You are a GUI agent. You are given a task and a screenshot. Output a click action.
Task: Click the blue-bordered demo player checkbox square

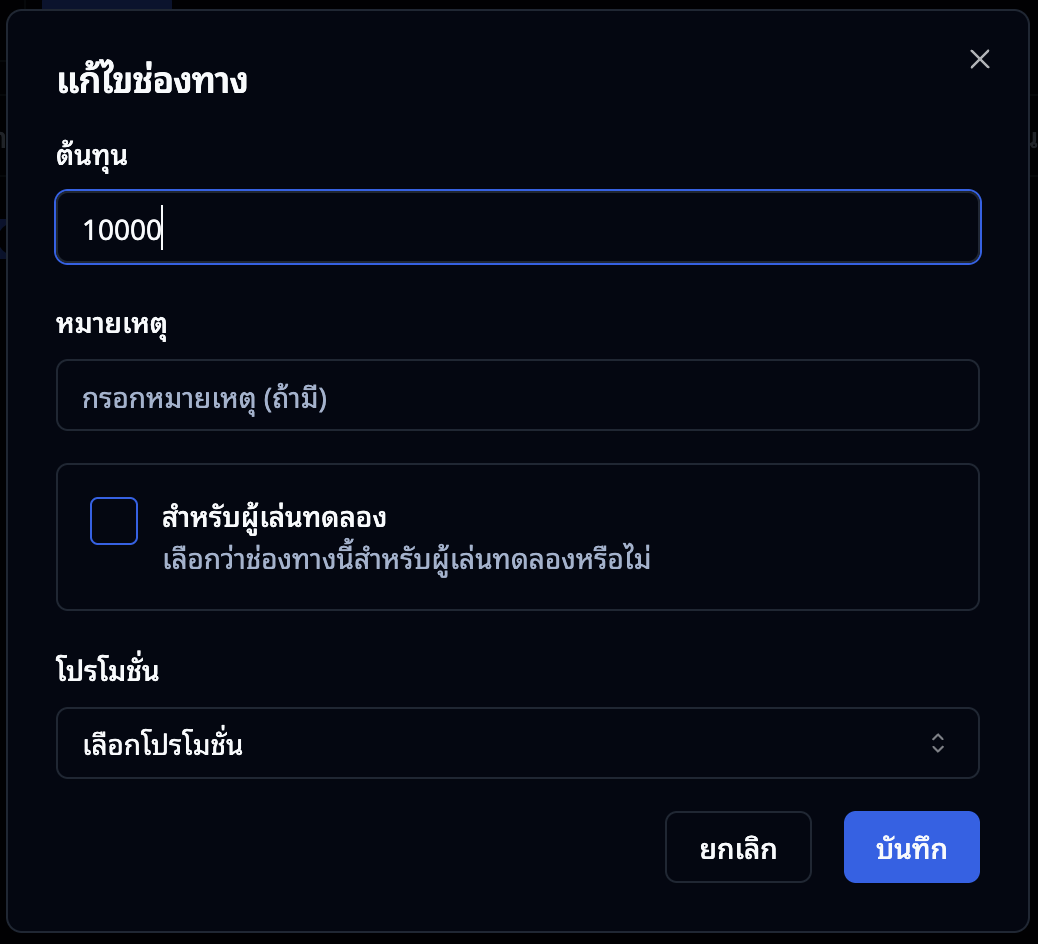pos(113,520)
